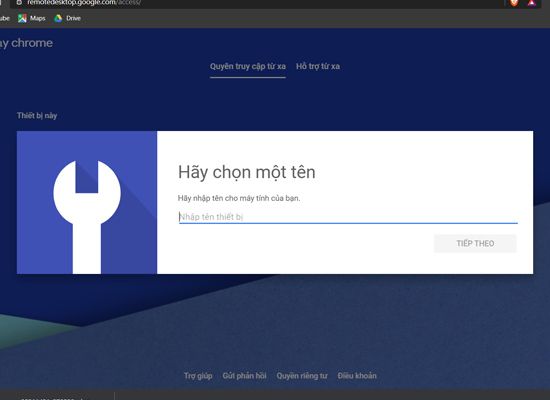The image size is (550, 400).
Task: Switch to the 'Quyền truy cập từ xa' tab
Action: (x=248, y=66)
